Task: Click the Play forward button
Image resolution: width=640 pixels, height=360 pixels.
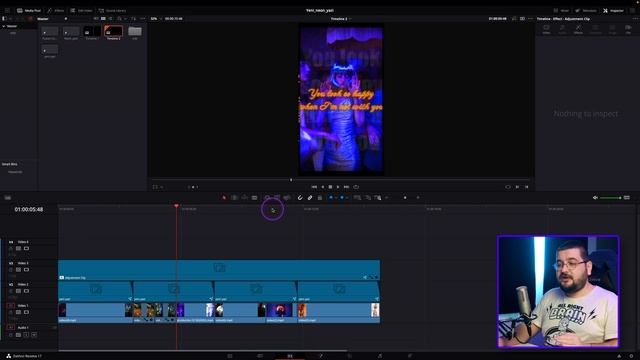Action: 338,187
